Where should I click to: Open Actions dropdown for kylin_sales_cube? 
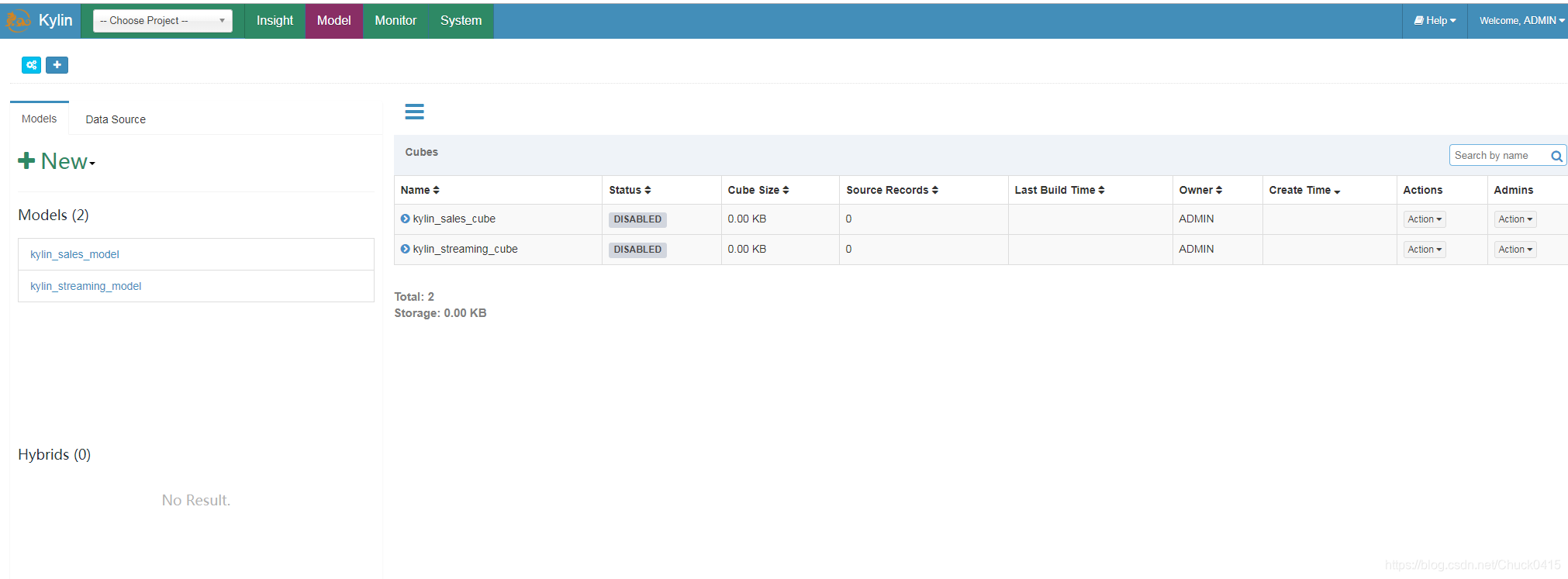(x=1425, y=219)
